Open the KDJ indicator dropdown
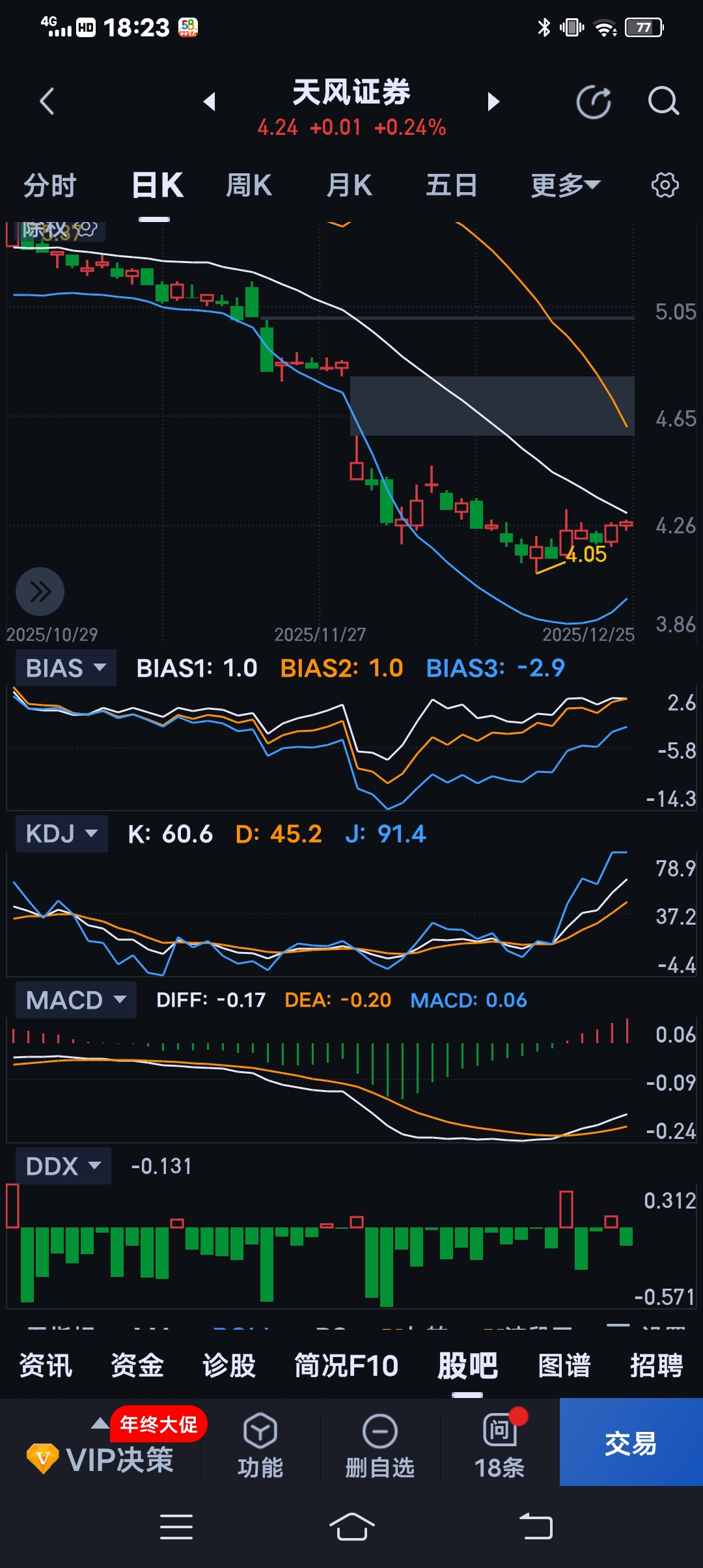 [x=61, y=834]
